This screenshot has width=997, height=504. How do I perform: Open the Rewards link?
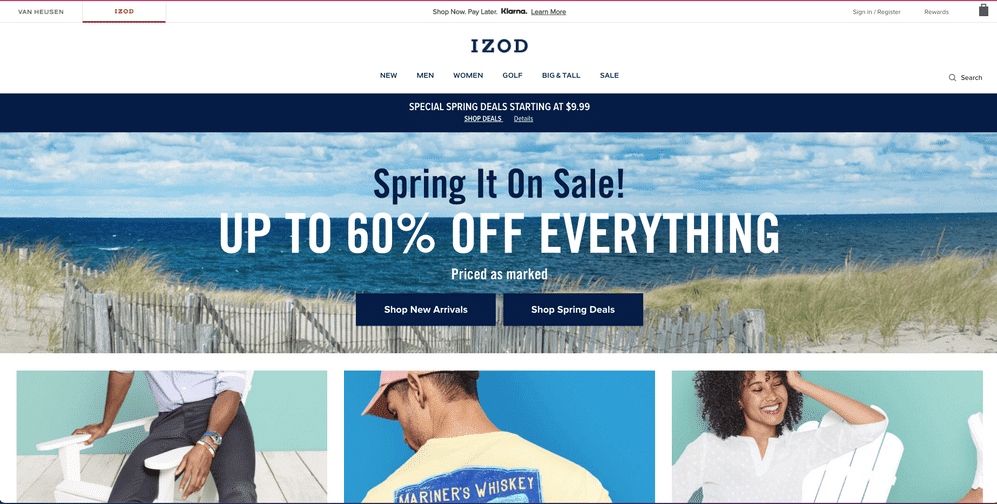[936, 12]
